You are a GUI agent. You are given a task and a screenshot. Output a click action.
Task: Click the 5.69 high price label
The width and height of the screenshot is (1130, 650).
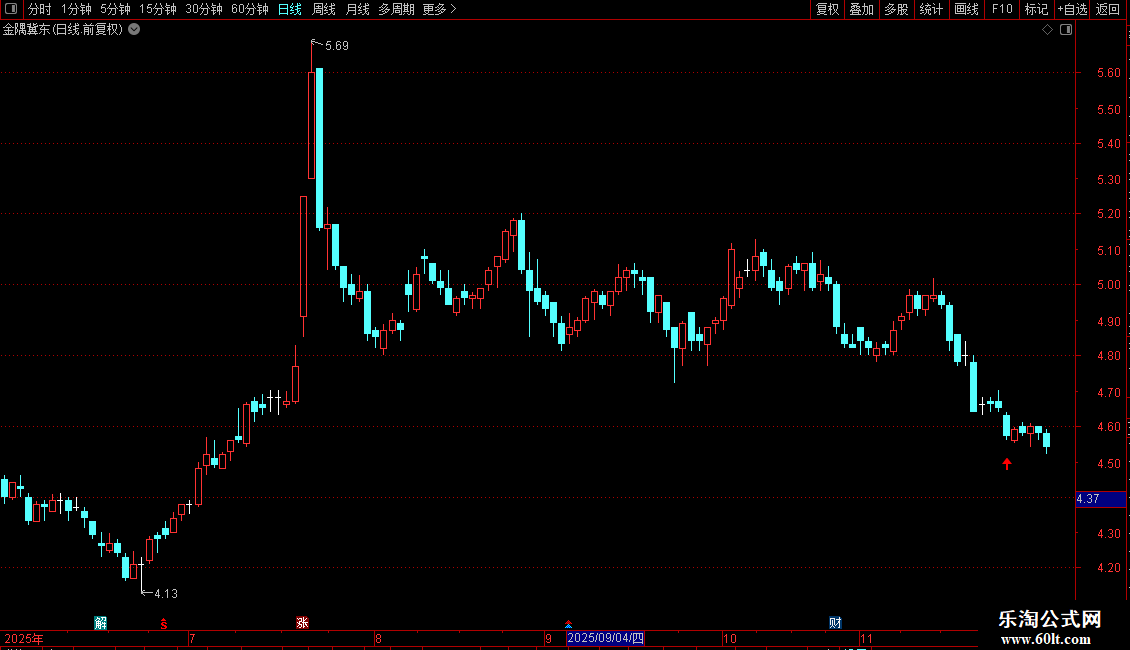337,46
